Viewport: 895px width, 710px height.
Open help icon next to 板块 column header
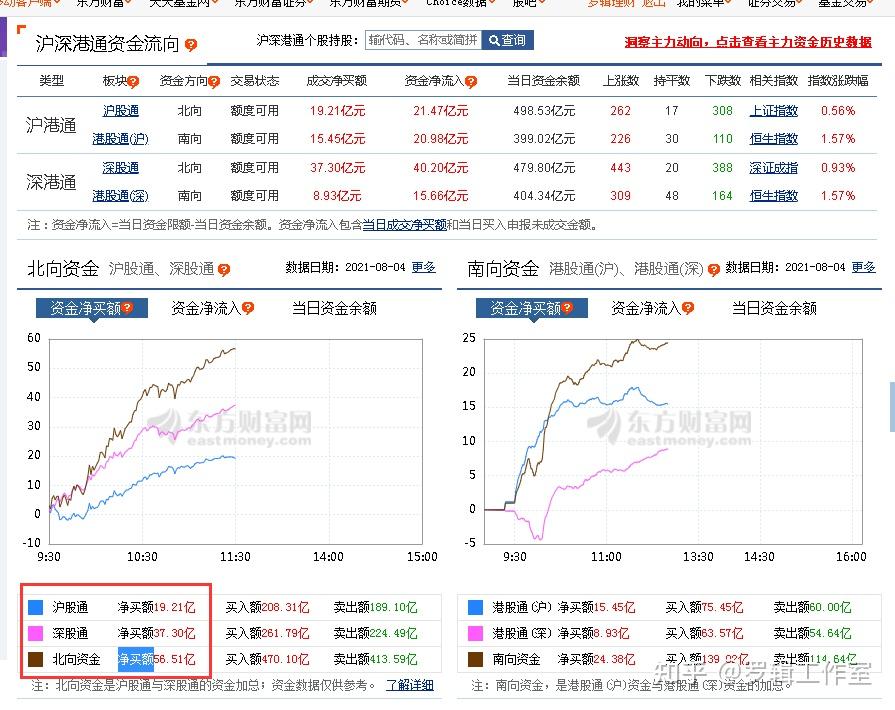coord(133,82)
